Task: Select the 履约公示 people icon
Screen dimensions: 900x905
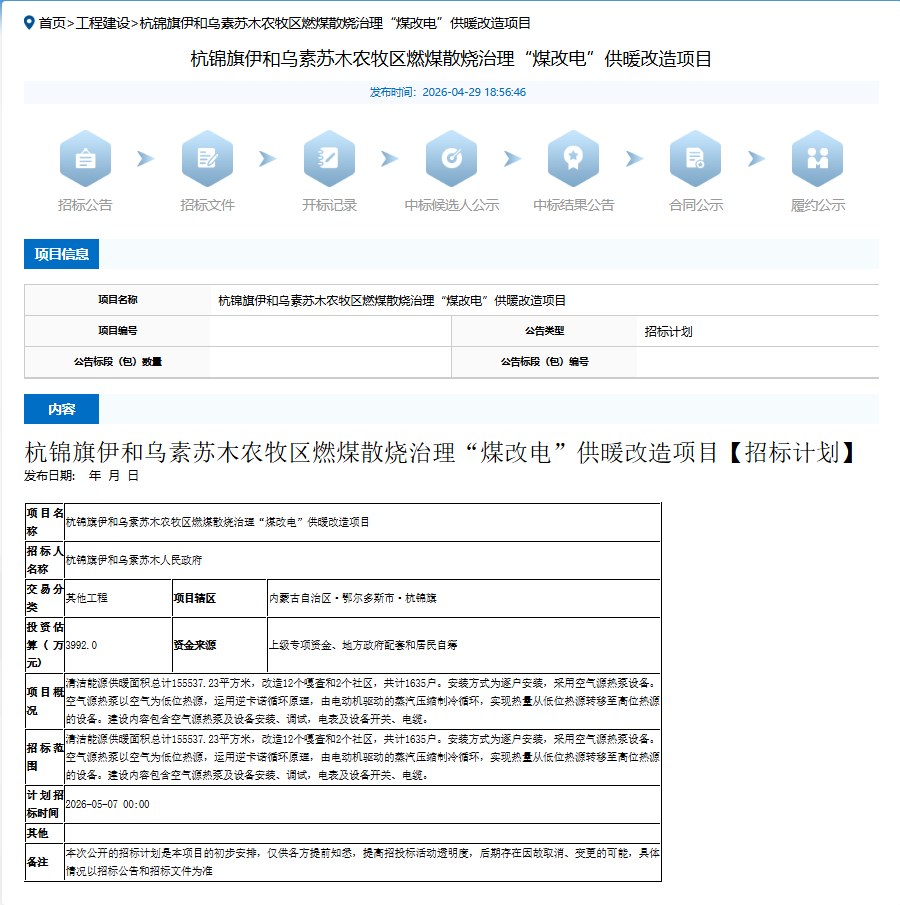Action: (x=817, y=158)
